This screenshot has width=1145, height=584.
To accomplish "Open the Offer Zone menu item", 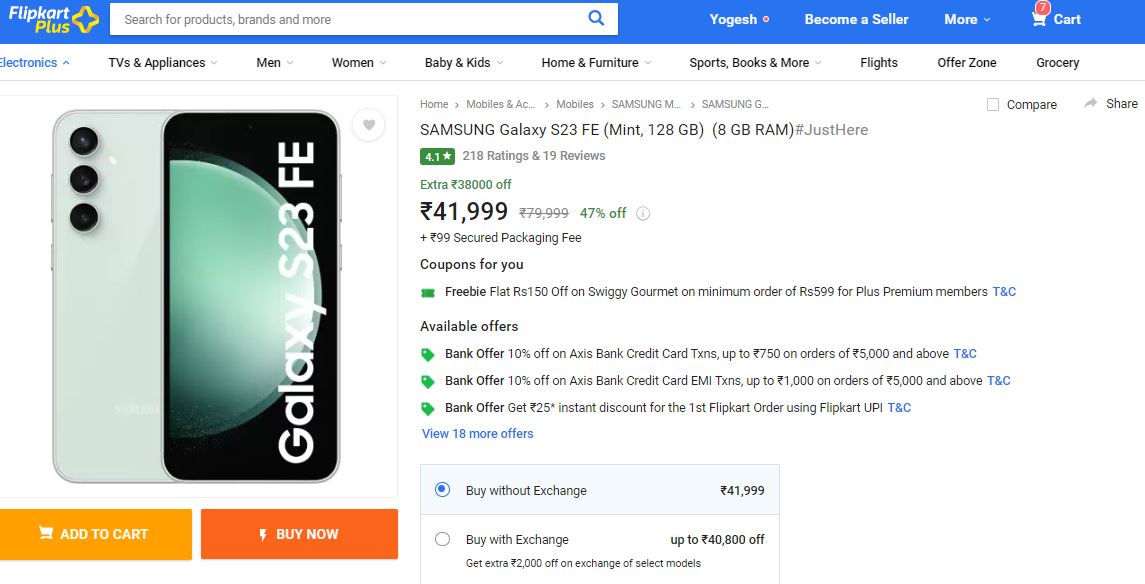I will click(x=967, y=63).
